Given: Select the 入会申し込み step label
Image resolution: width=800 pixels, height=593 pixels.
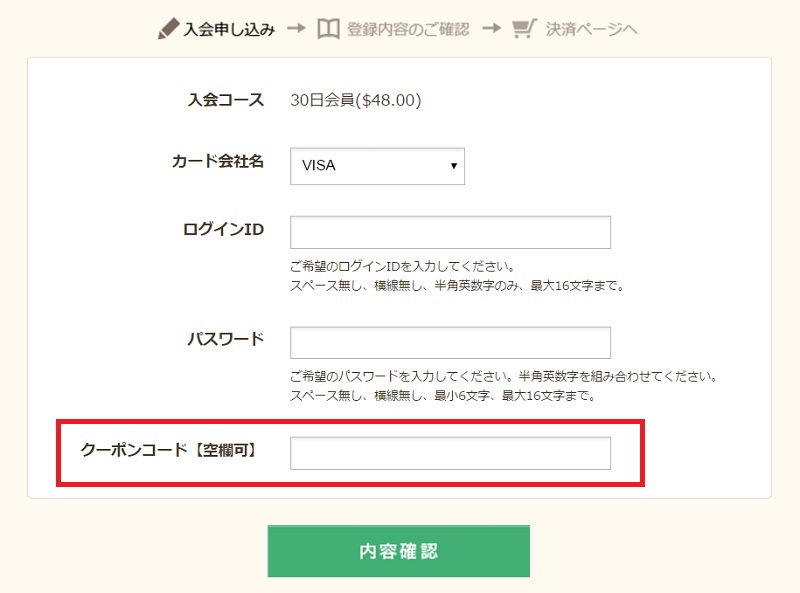Looking at the screenshot, I should tap(229, 29).
